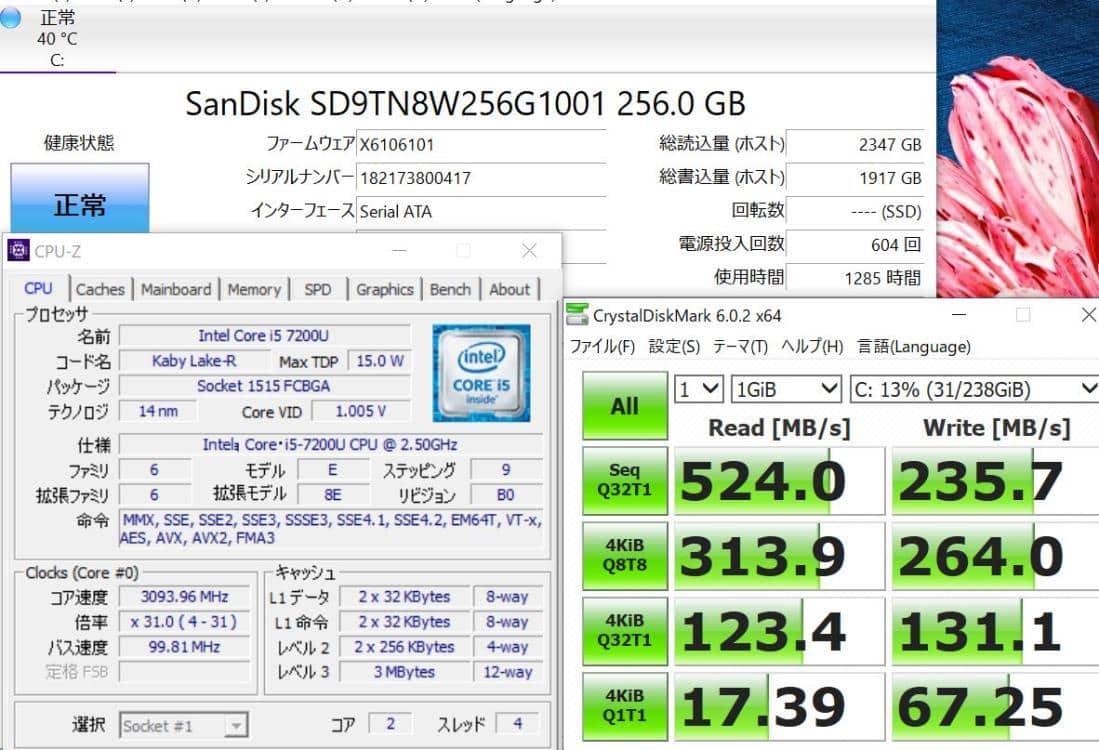Click the 4KiB Q8T8 write result 264.0
The height and width of the screenshot is (750, 1099).
(995, 556)
